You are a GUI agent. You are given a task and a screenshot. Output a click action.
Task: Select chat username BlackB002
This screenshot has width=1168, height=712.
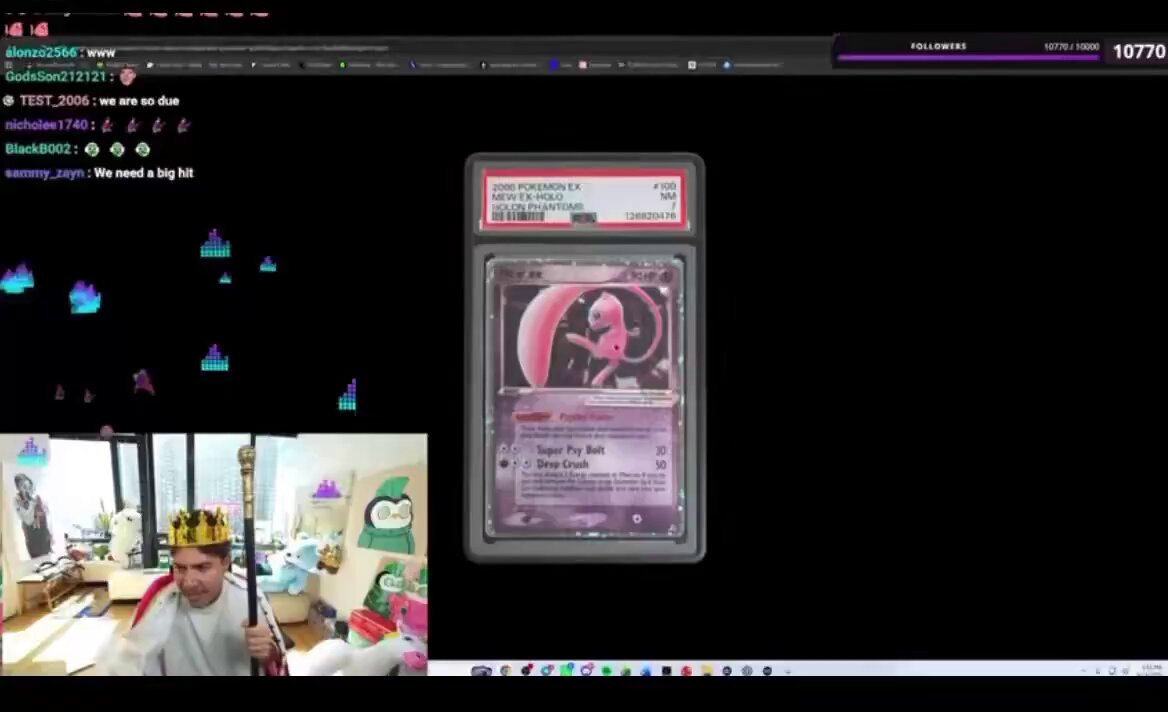pos(38,149)
